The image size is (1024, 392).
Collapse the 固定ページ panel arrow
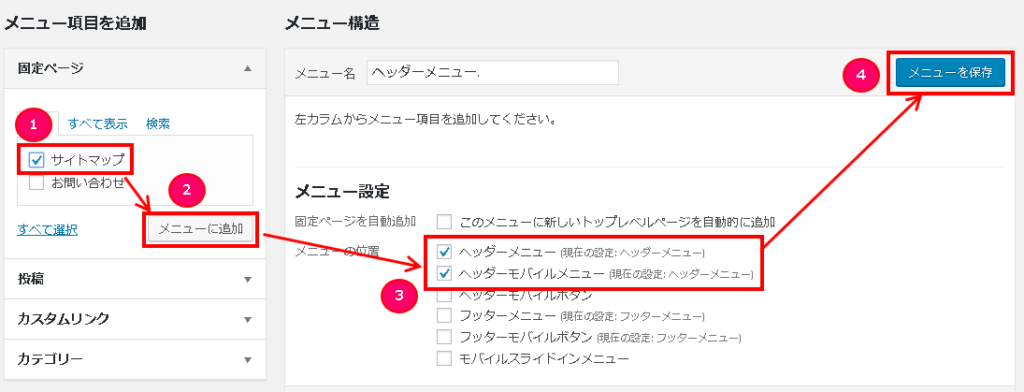248,68
